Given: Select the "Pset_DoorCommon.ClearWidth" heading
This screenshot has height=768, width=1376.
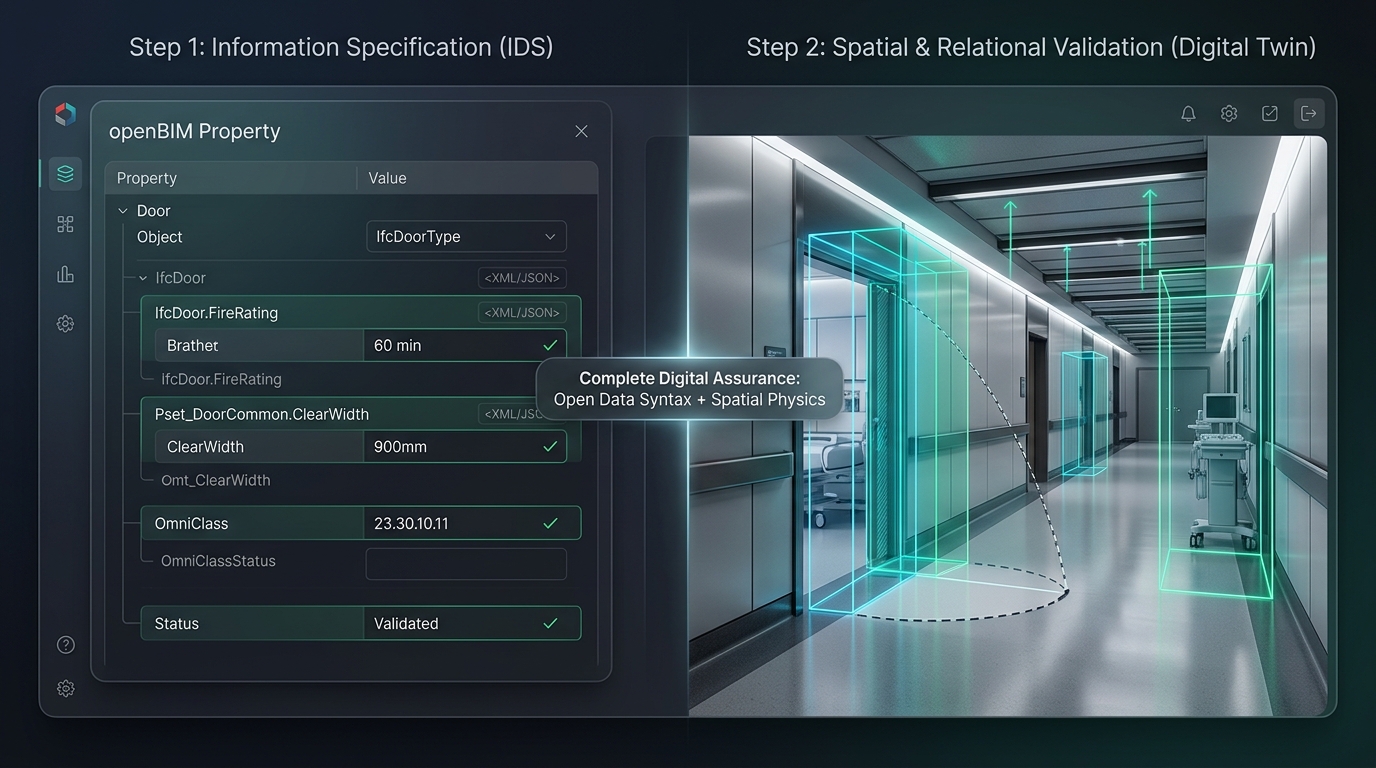Looking at the screenshot, I should (x=262, y=414).
